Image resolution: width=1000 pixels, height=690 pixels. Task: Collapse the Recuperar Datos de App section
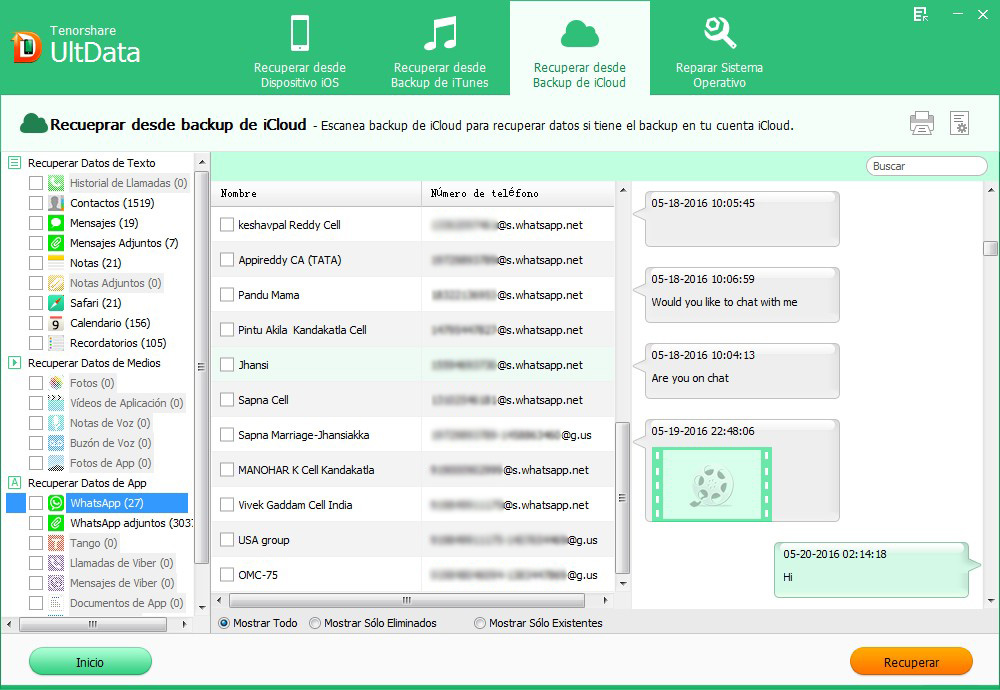click(14, 483)
